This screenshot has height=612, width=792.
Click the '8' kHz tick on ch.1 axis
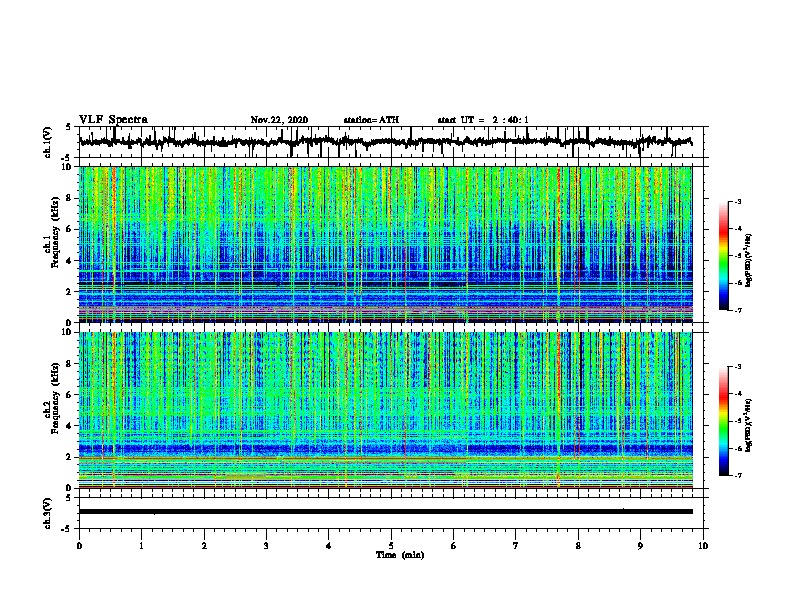(69, 198)
